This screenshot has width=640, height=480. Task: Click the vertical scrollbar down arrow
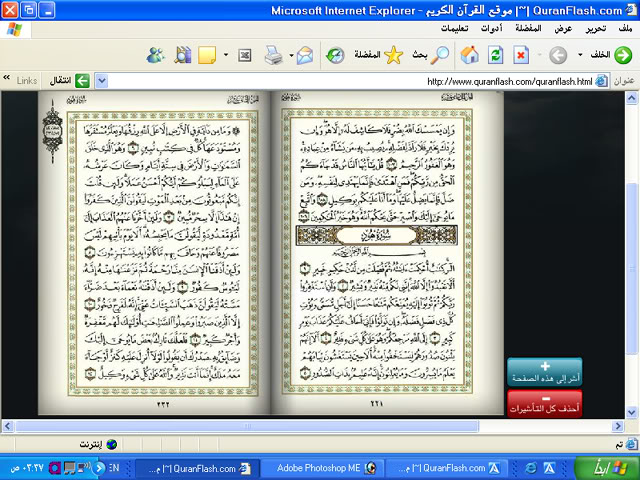pyautogui.click(x=631, y=412)
